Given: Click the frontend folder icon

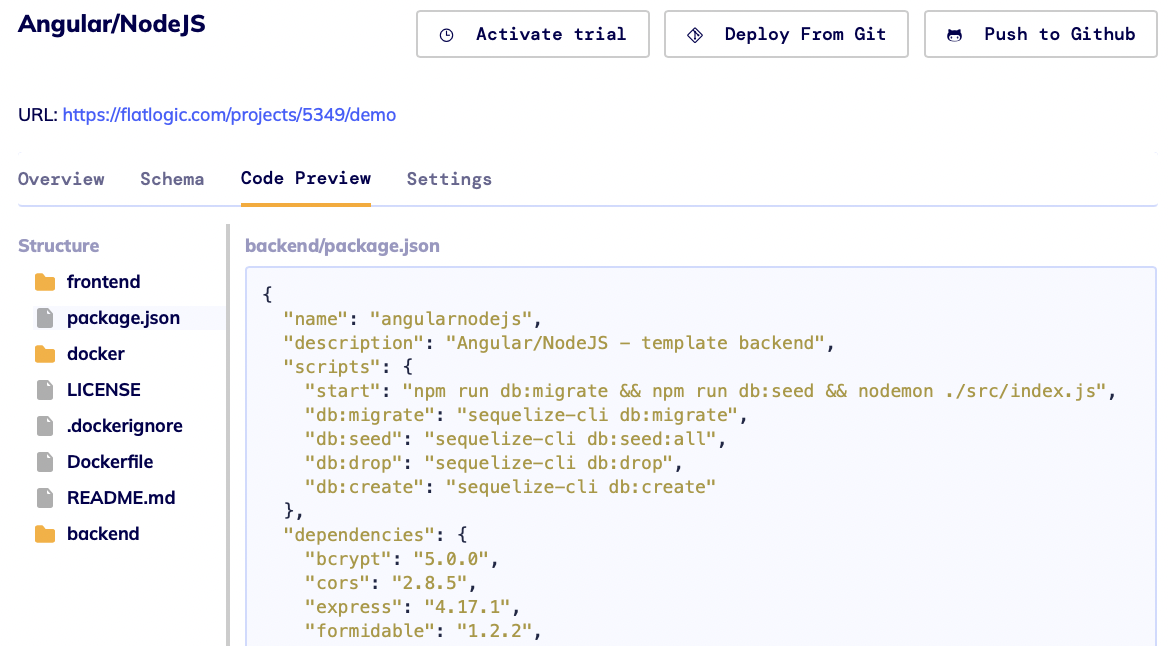Looking at the screenshot, I should pyautogui.click(x=45, y=282).
